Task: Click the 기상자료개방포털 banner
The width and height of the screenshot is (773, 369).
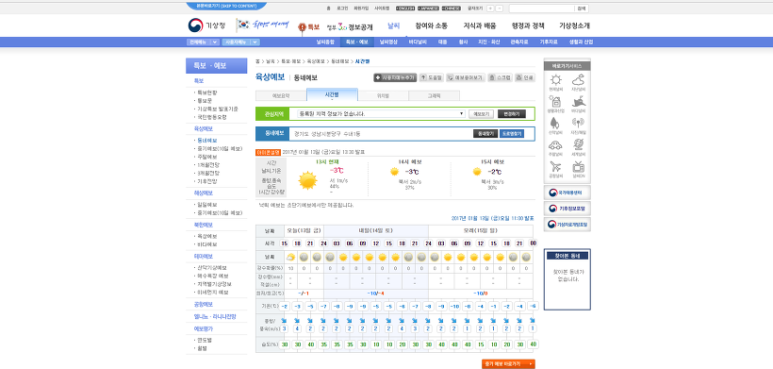Action: 567,224
